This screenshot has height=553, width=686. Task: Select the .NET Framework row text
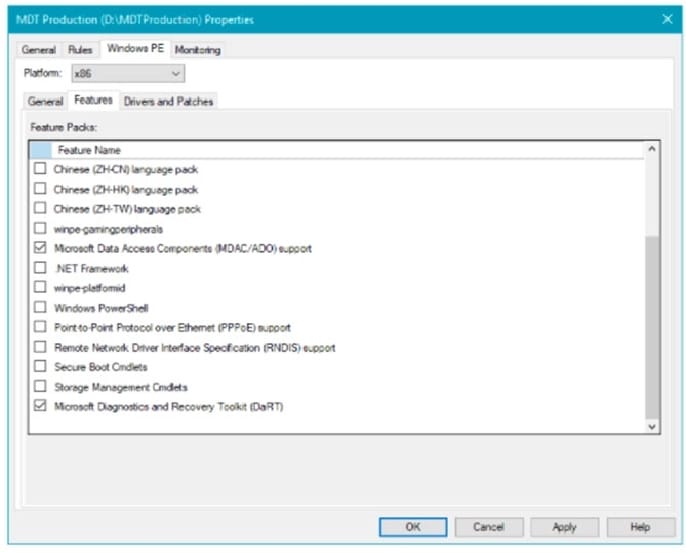91,269
